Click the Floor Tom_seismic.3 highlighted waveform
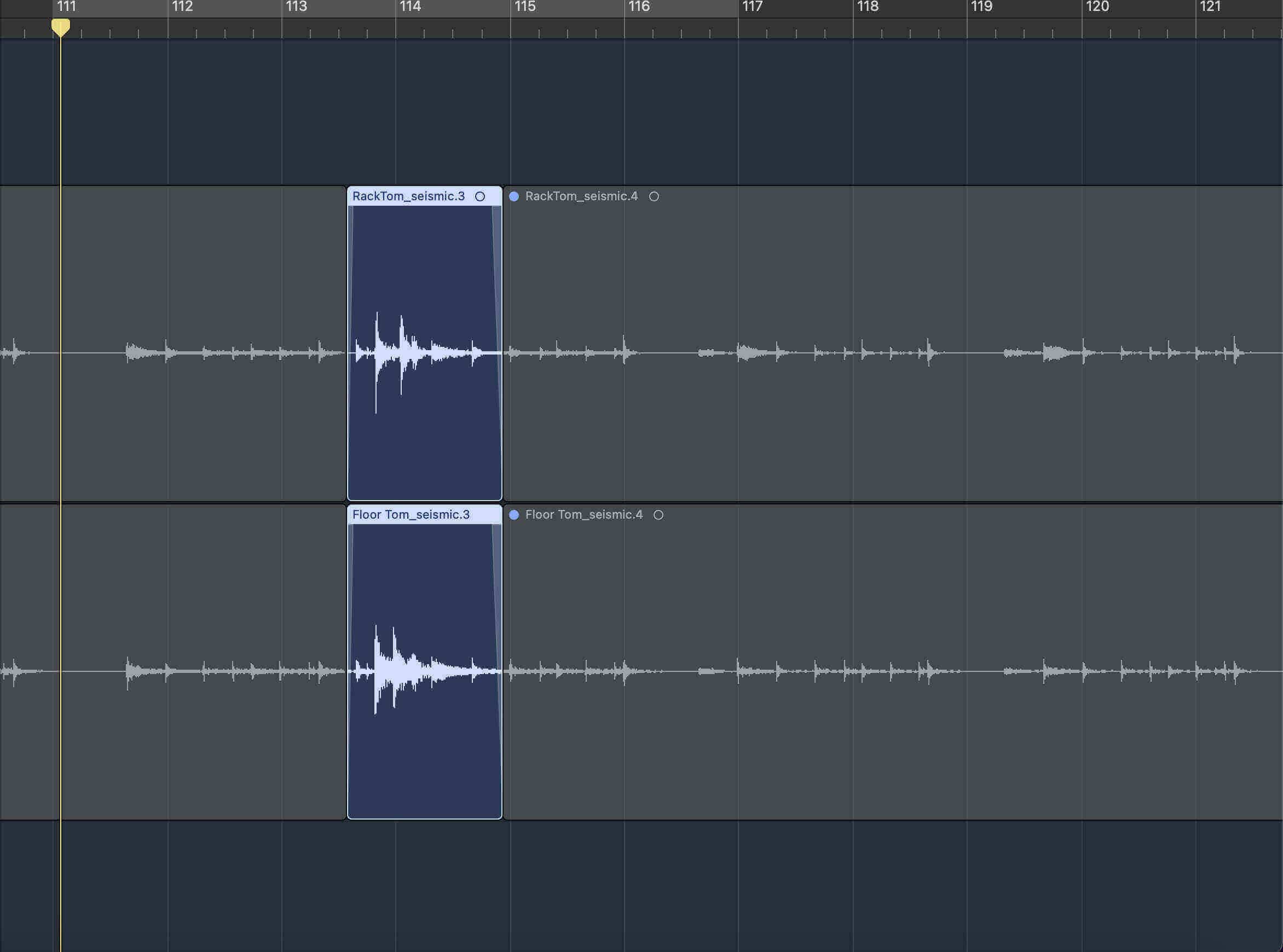This screenshot has width=1283, height=952. tap(425, 671)
